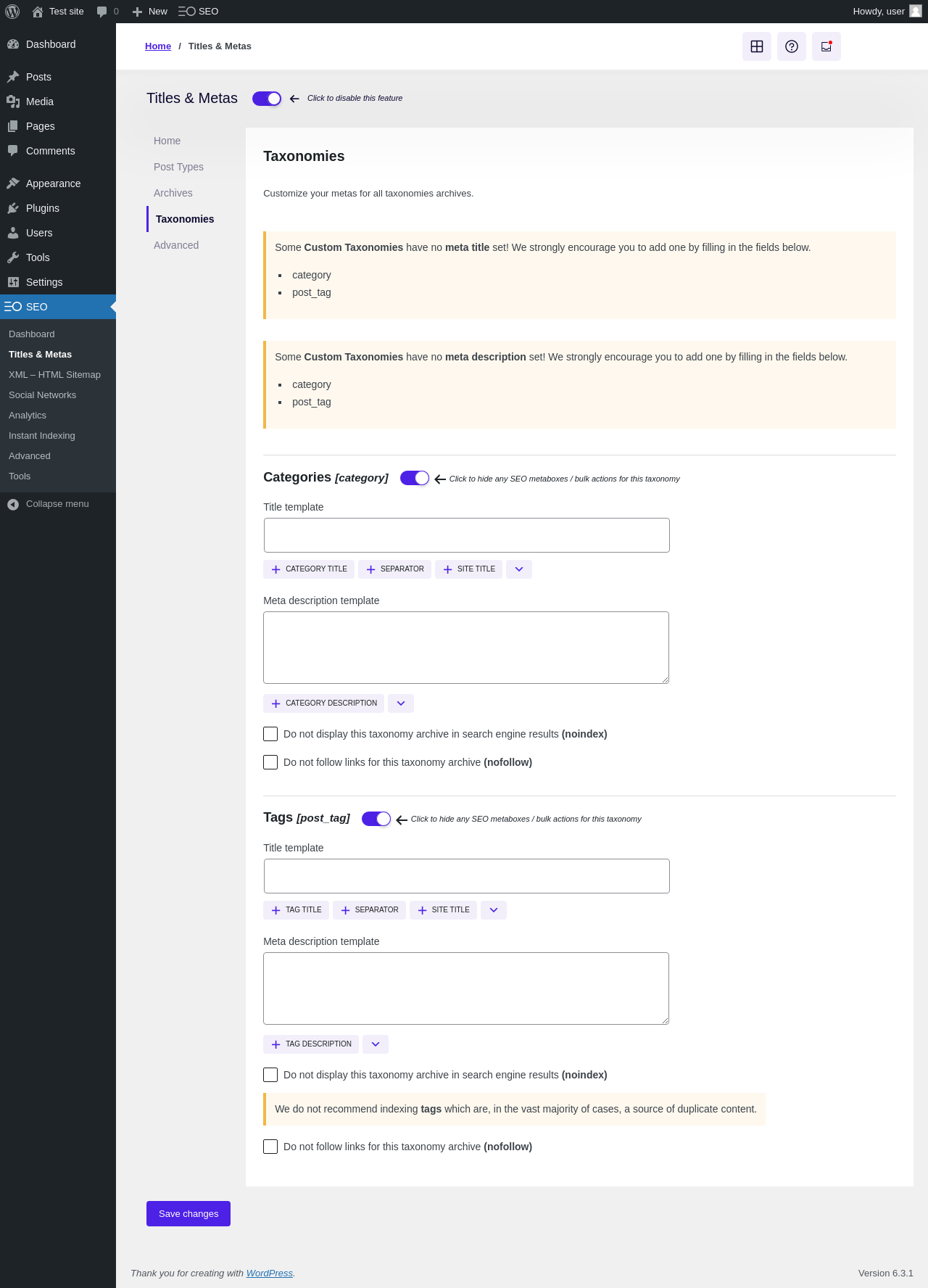Open Social Networks submenu item
The height and width of the screenshot is (1288, 928).
(x=58, y=395)
